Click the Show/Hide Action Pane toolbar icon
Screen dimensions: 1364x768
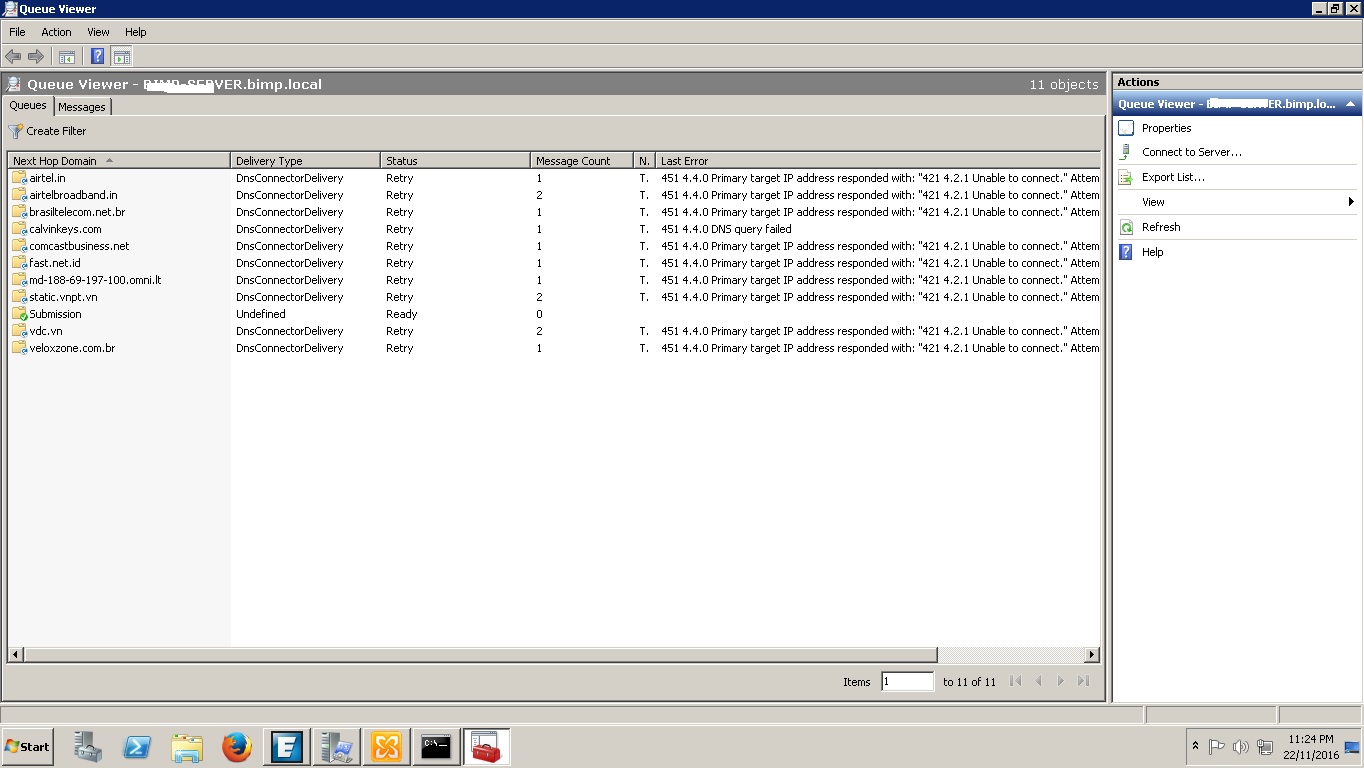coord(121,56)
